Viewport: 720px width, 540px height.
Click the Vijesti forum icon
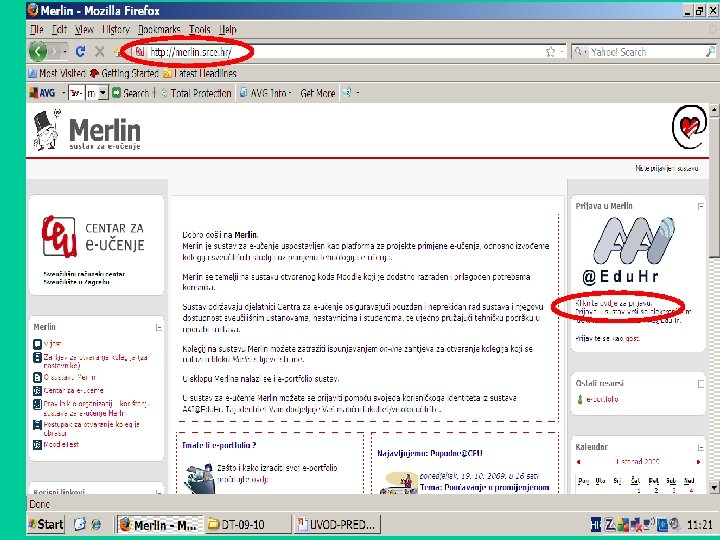click(x=37, y=343)
